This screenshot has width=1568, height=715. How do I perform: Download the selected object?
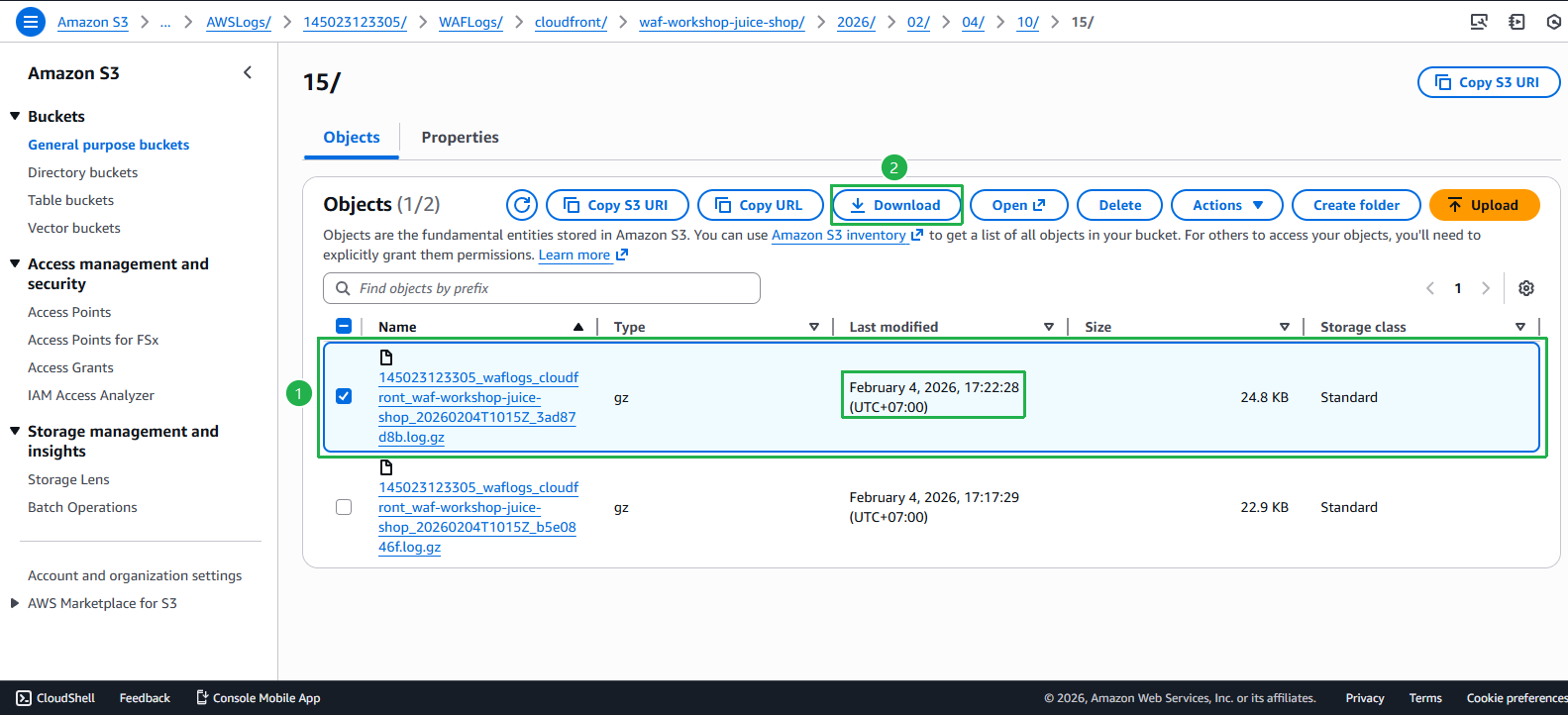pyautogui.click(x=896, y=205)
